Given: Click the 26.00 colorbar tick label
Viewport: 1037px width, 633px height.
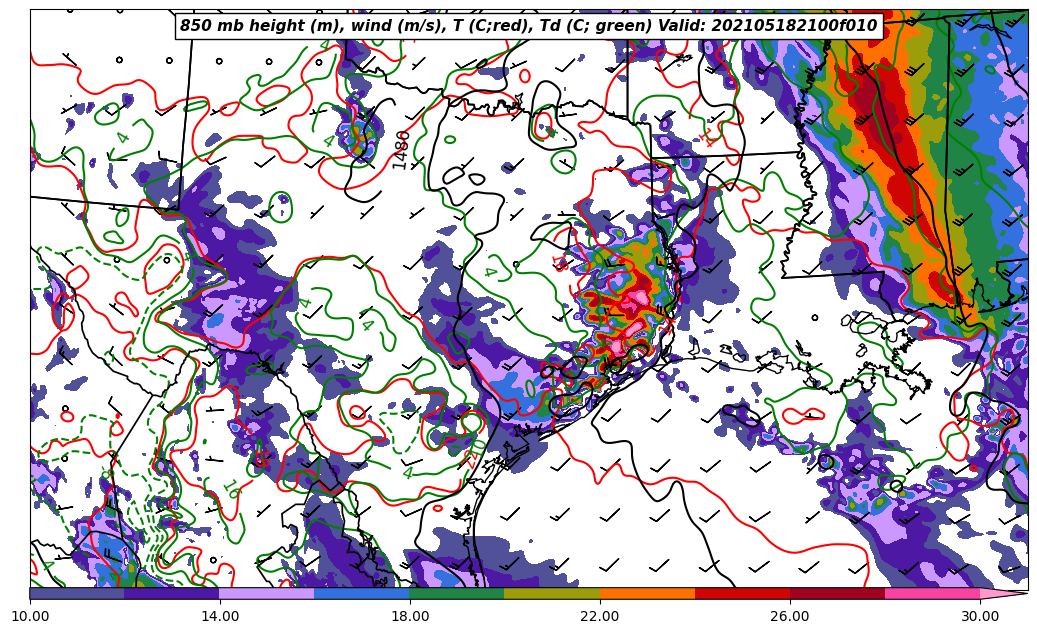Looking at the screenshot, I should [790, 616].
